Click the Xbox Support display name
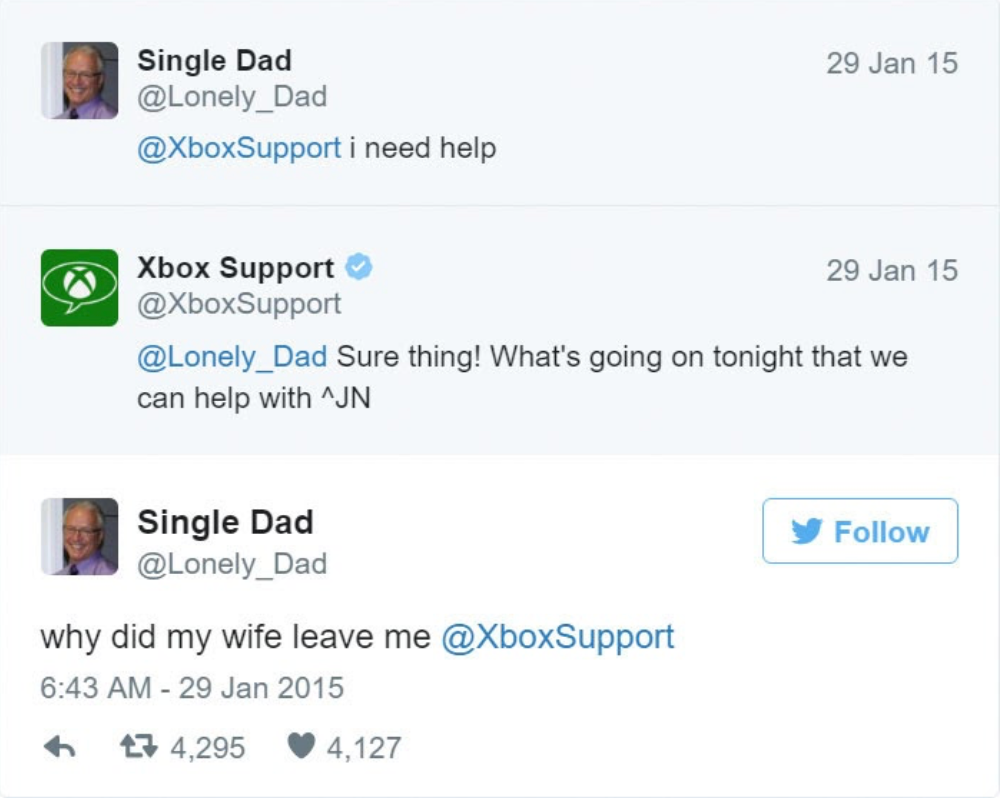 [235, 268]
